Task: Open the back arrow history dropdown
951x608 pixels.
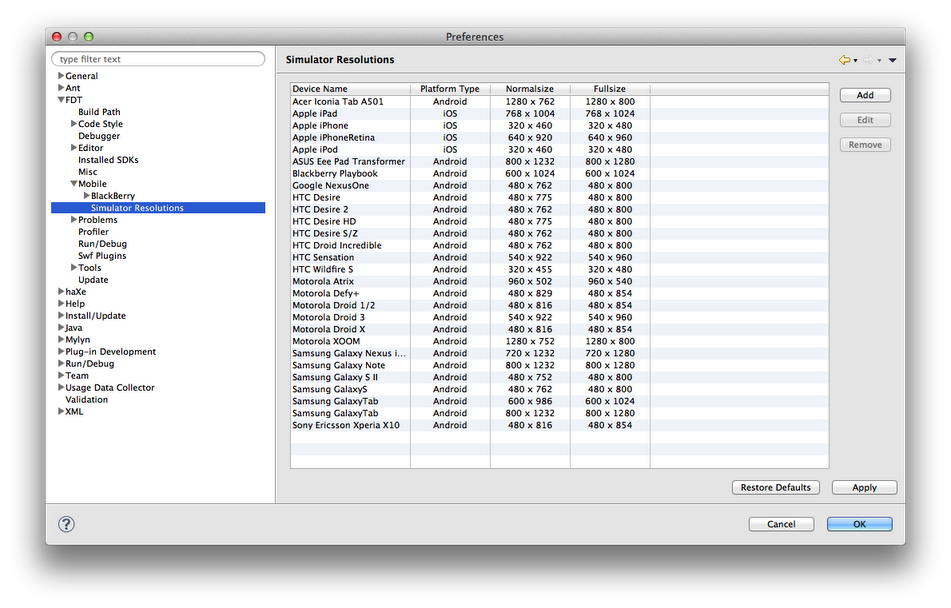Action: click(856, 61)
